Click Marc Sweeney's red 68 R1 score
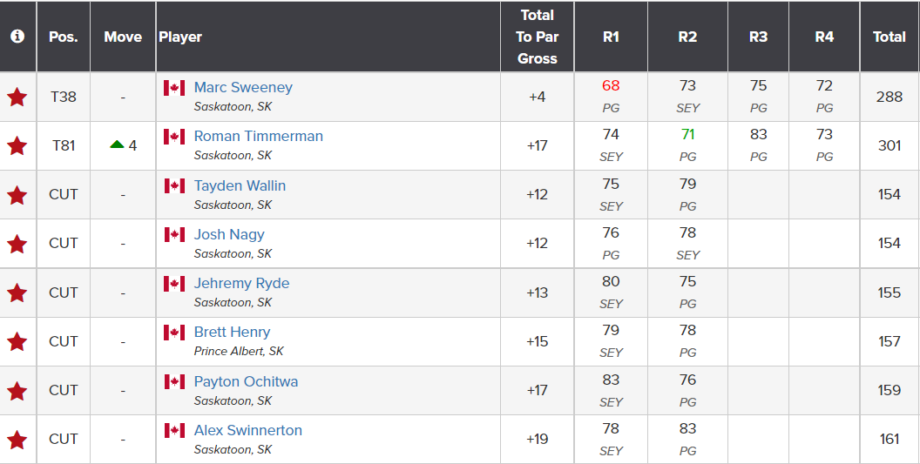This screenshot has width=920, height=464. click(x=611, y=86)
